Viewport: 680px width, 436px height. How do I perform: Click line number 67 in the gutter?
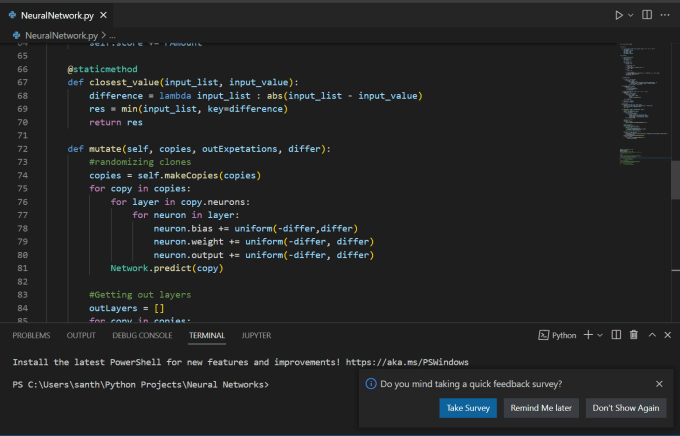tap(23, 82)
